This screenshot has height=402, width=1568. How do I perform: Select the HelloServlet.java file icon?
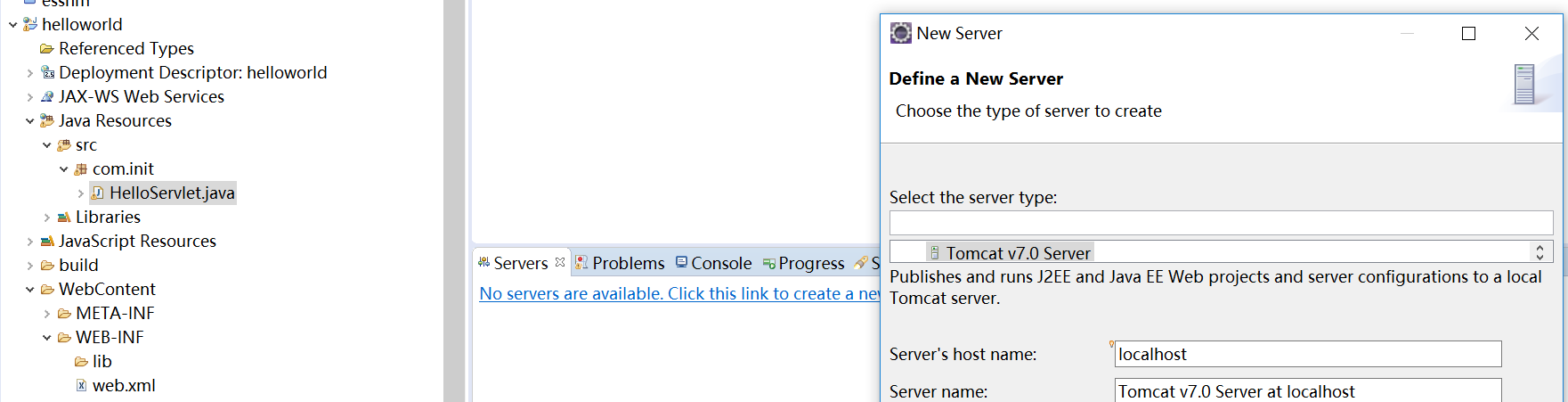[x=98, y=193]
